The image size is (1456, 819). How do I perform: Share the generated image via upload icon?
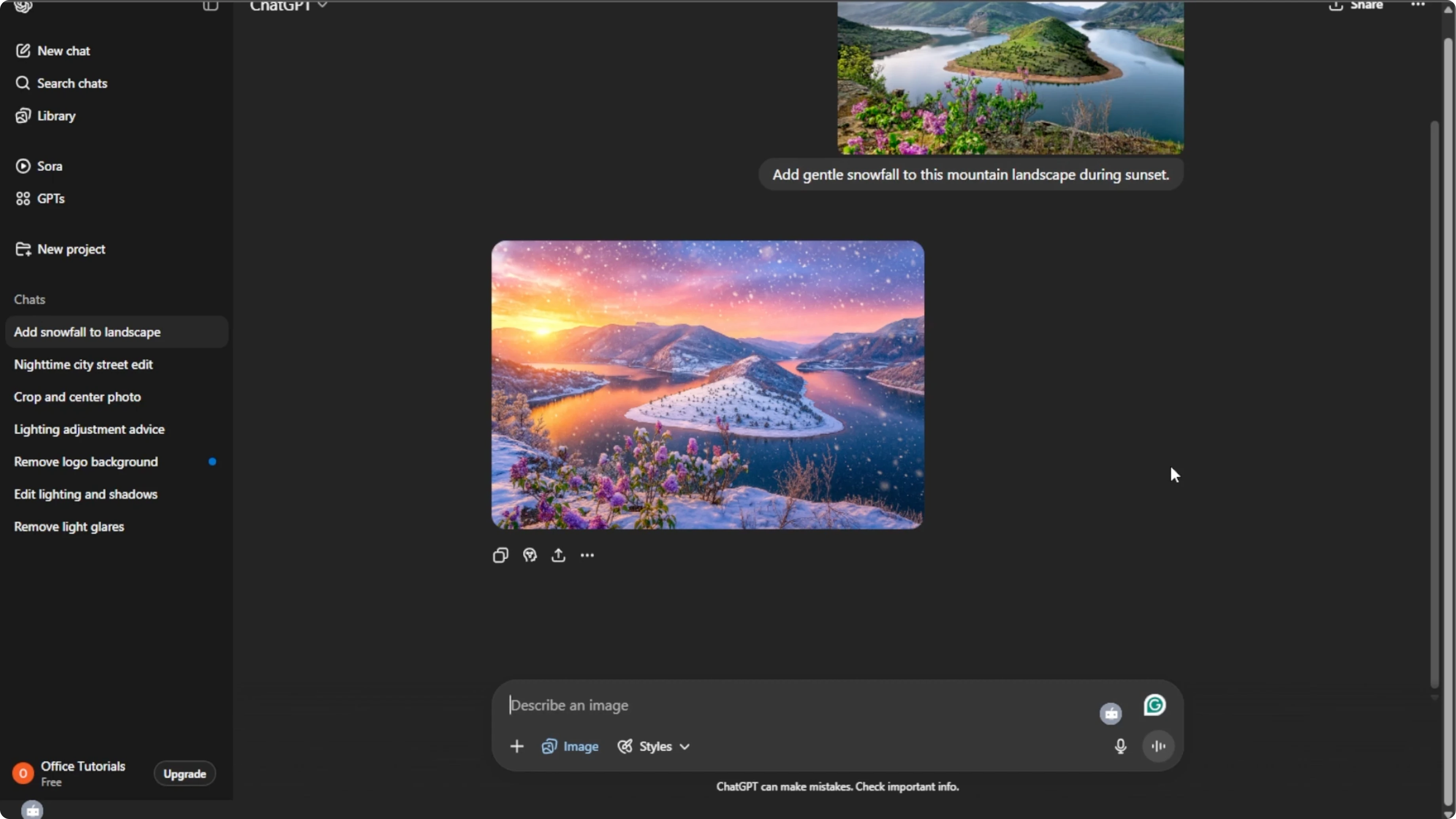[x=558, y=555]
